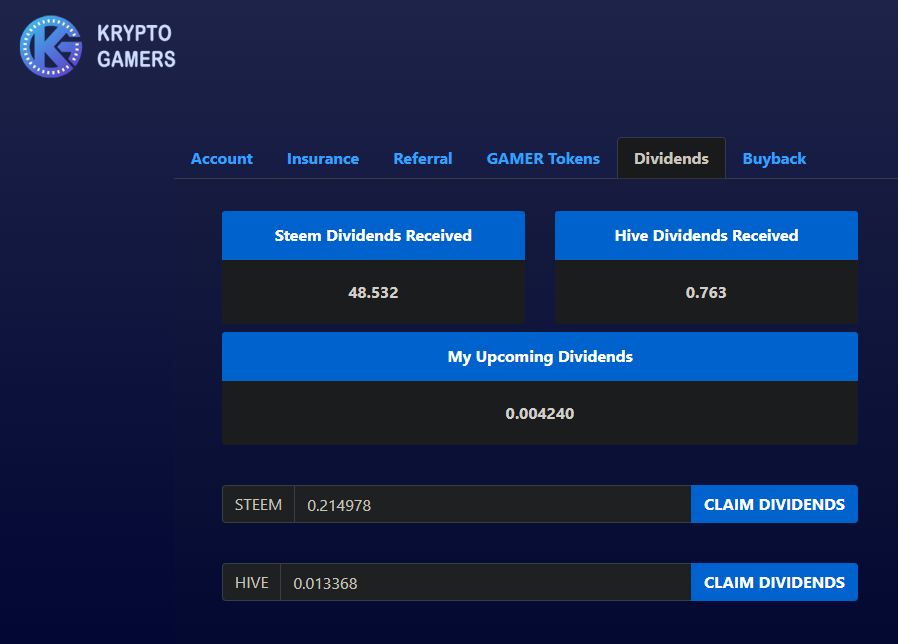
Task: Select the 0.004240 upcoming dividends value
Action: pos(540,414)
